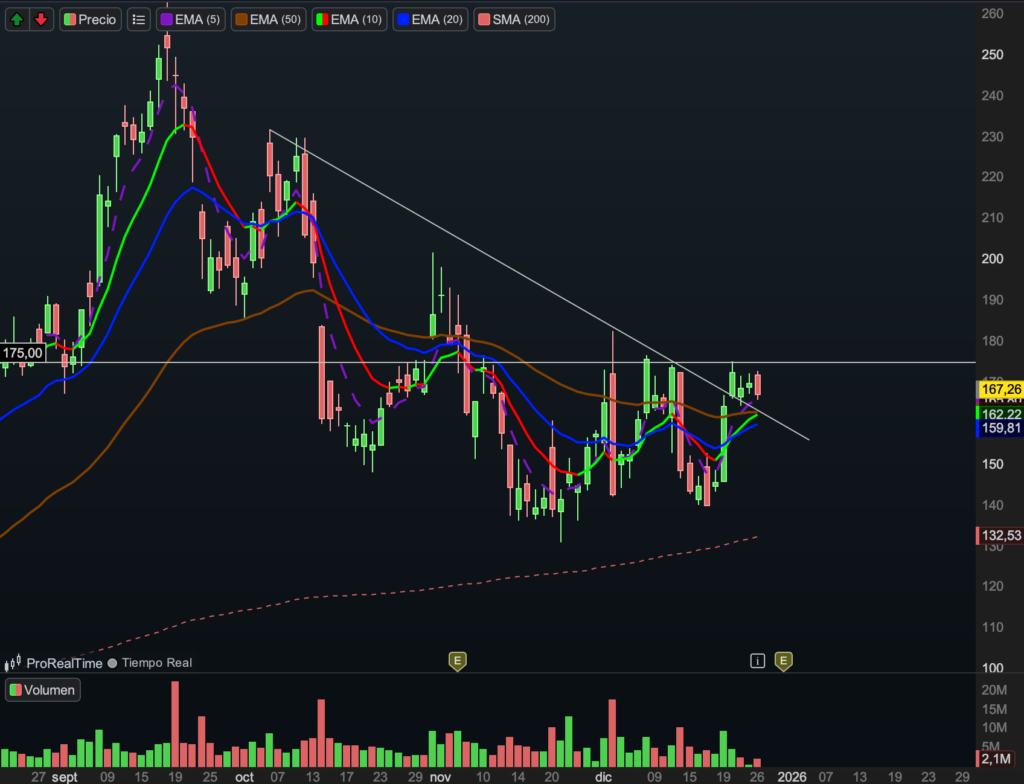Click the green up arrow button
The width and height of the screenshot is (1024, 784).
[x=17, y=19]
